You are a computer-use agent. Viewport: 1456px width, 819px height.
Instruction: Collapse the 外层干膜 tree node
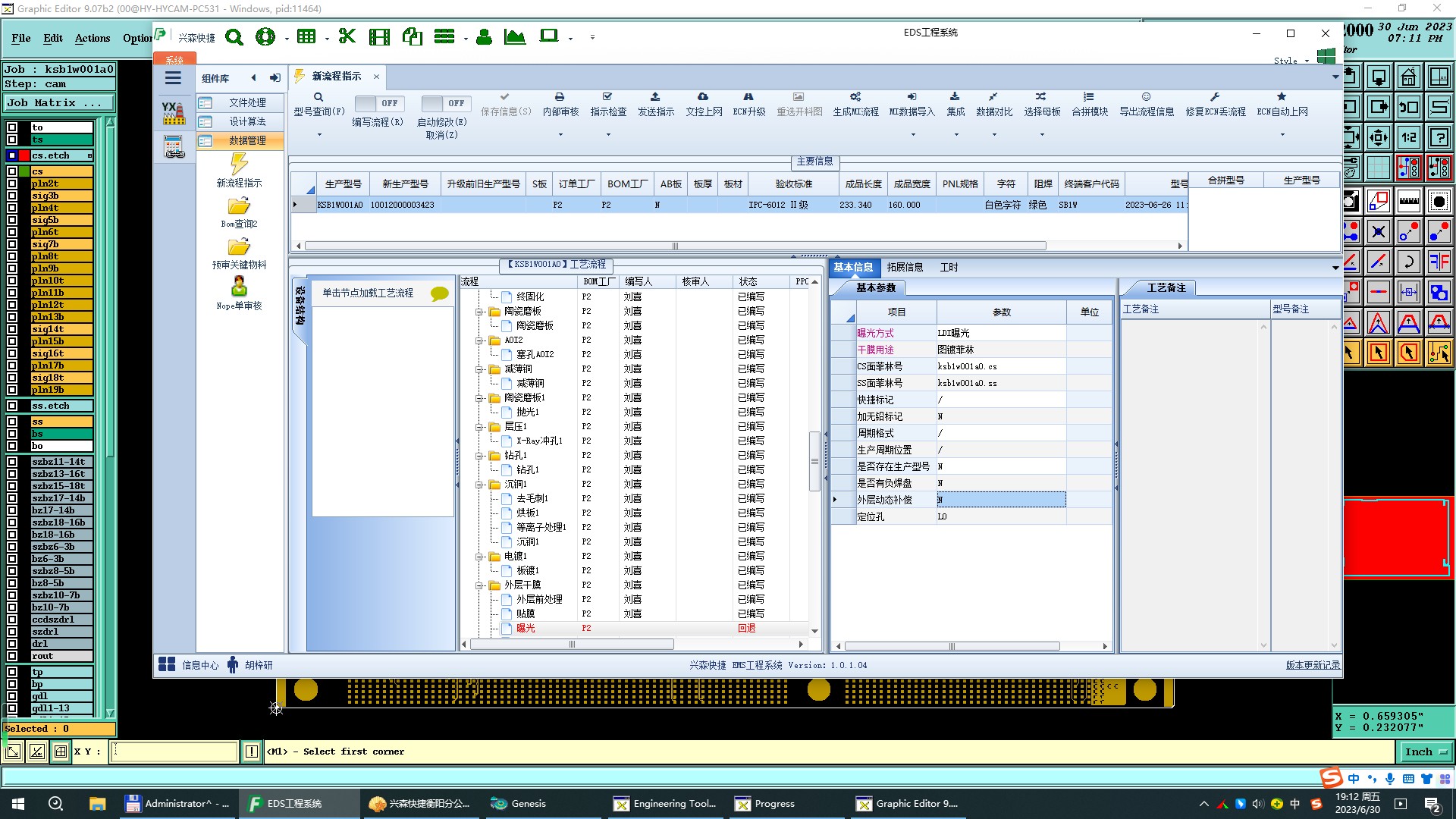[x=479, y=585]
